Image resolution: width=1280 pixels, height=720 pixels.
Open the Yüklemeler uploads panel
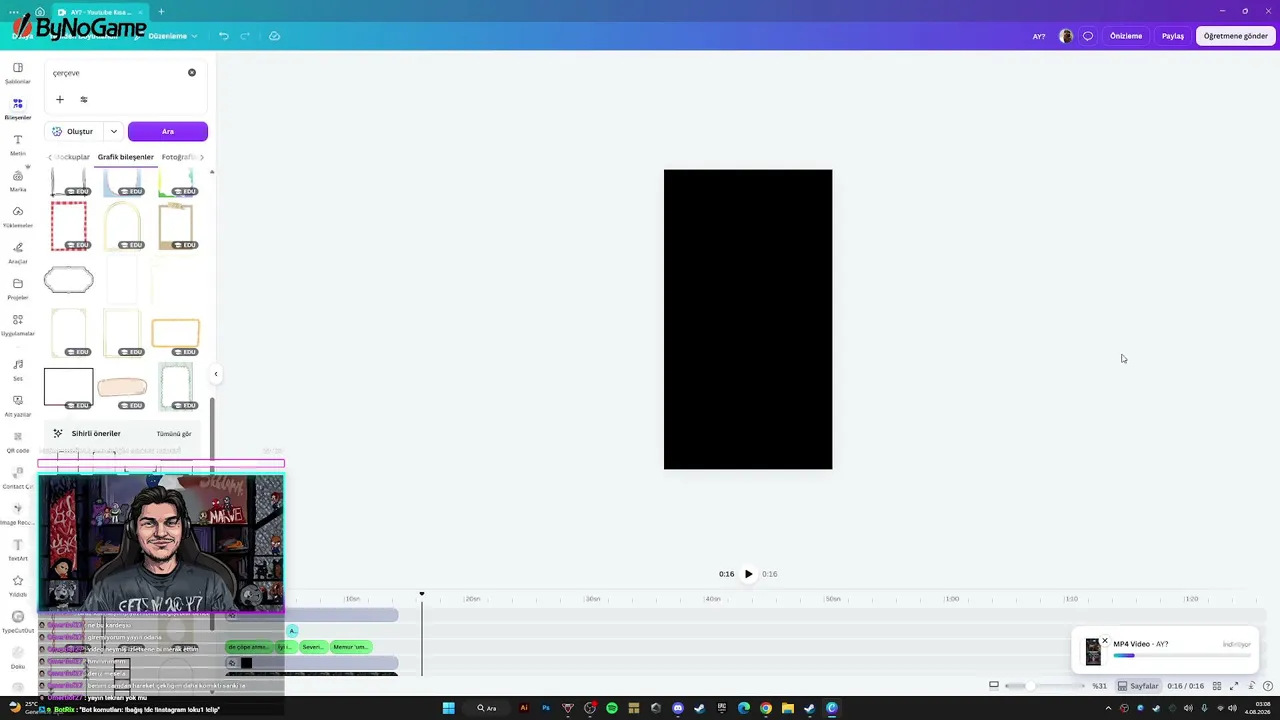click(x=18, y=217)
